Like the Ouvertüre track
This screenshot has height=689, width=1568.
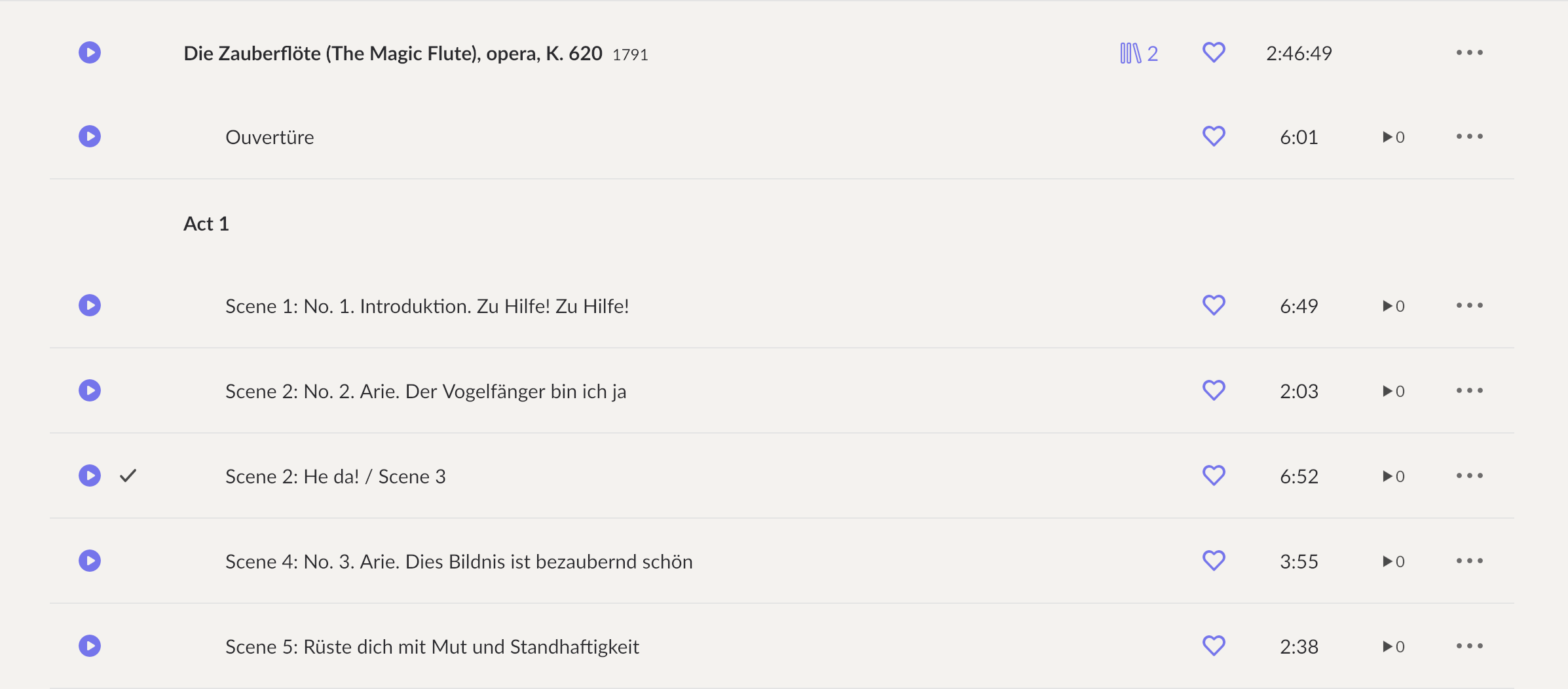click(x=1214, y=136)
